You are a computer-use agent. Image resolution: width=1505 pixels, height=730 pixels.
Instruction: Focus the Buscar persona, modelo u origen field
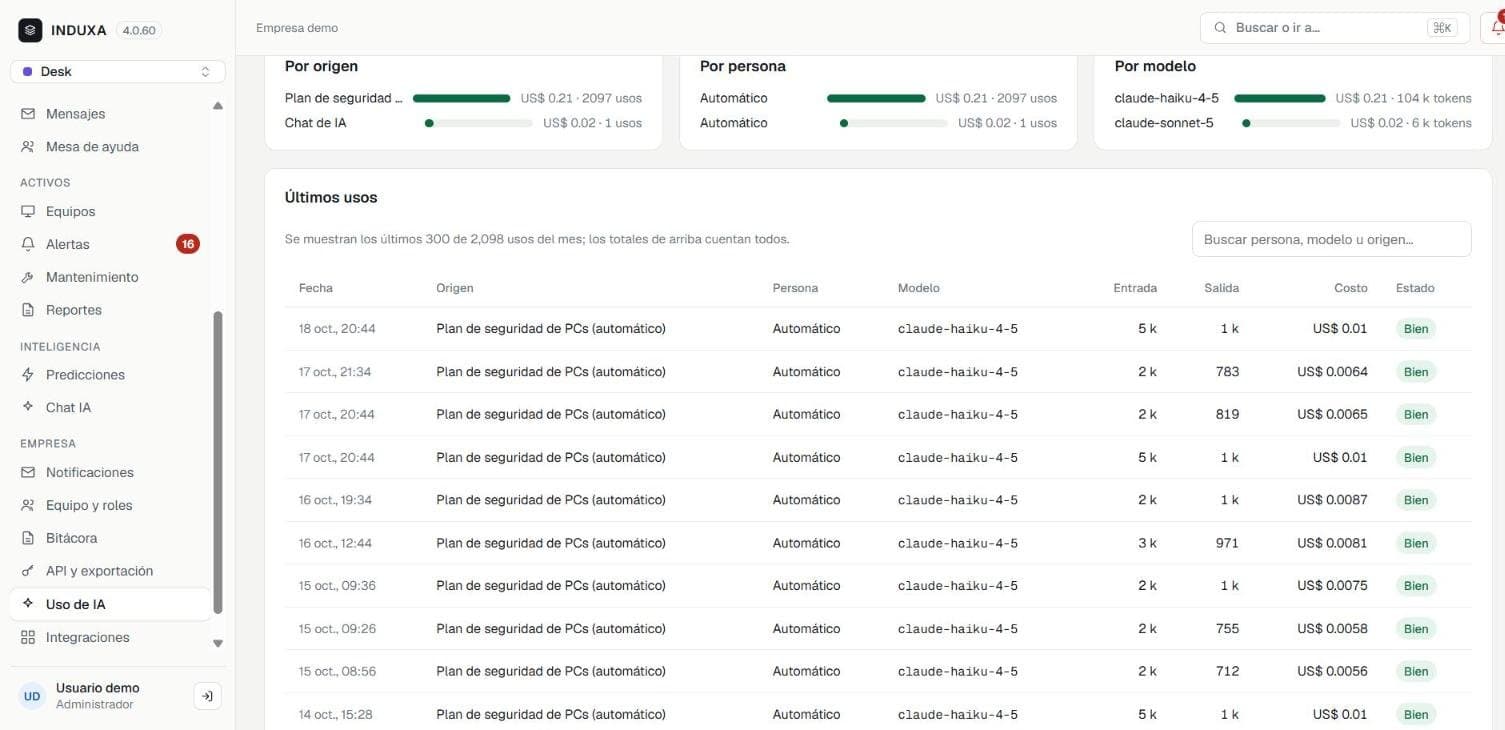(1331, 239)
